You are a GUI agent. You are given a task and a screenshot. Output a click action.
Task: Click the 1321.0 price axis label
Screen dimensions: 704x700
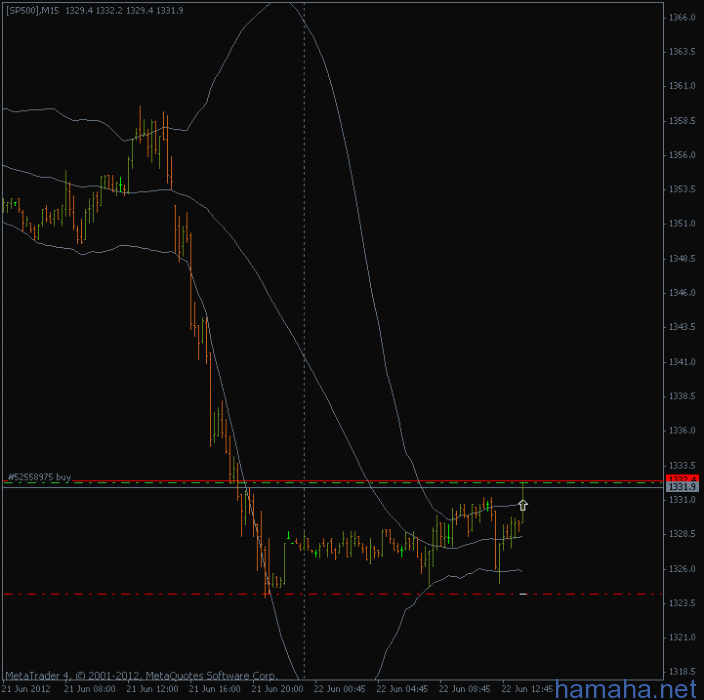(682, 638)
